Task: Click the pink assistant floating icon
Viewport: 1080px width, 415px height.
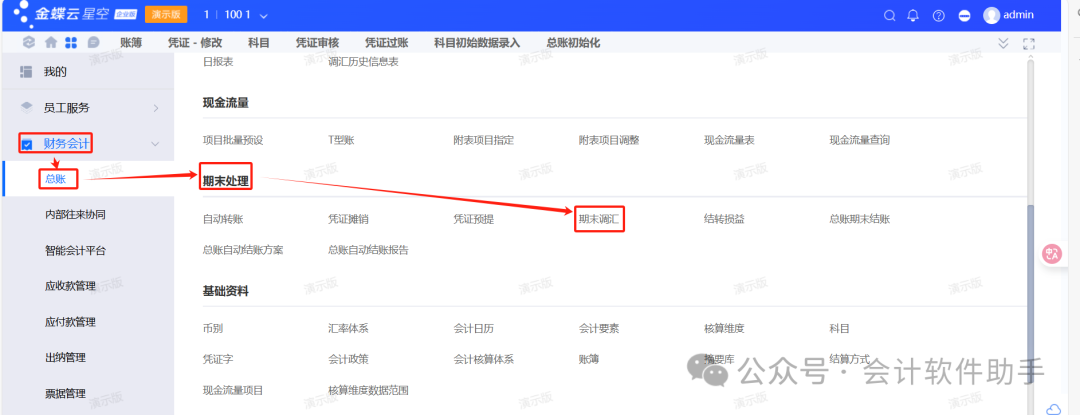Action: (x=1051, y=254)
